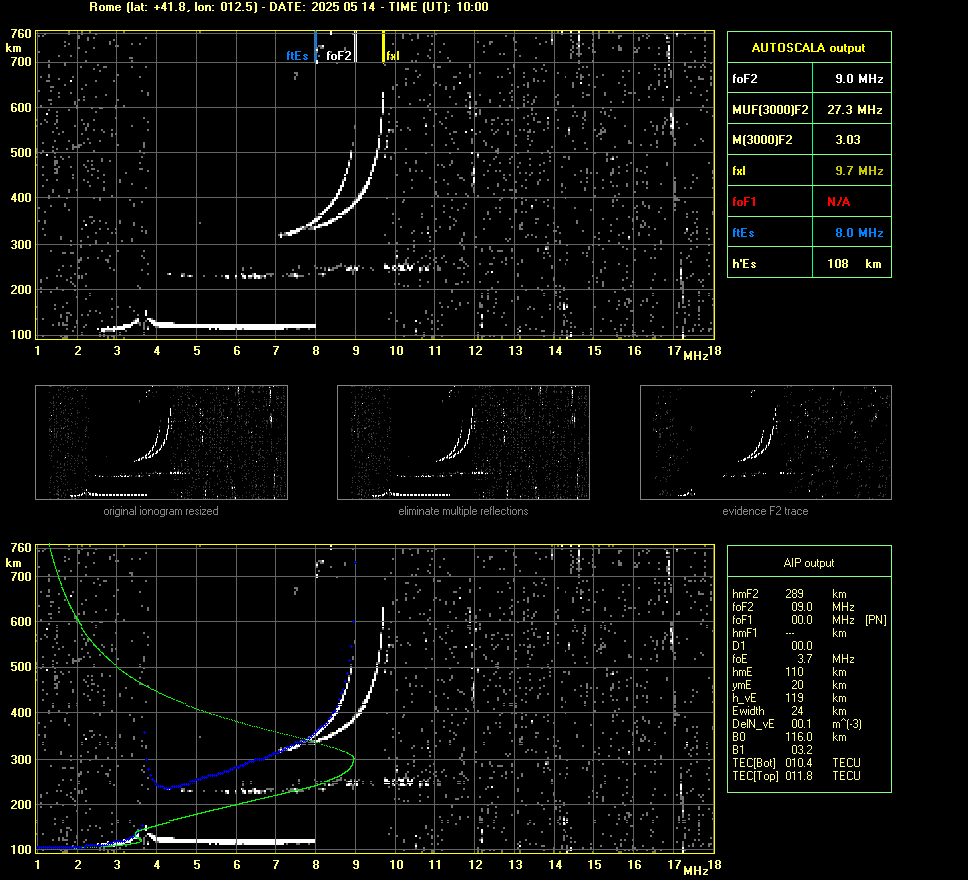Click the blue 8.0 MHz value
This screenshot has width=968, height=880.
[x=859, y=233]
